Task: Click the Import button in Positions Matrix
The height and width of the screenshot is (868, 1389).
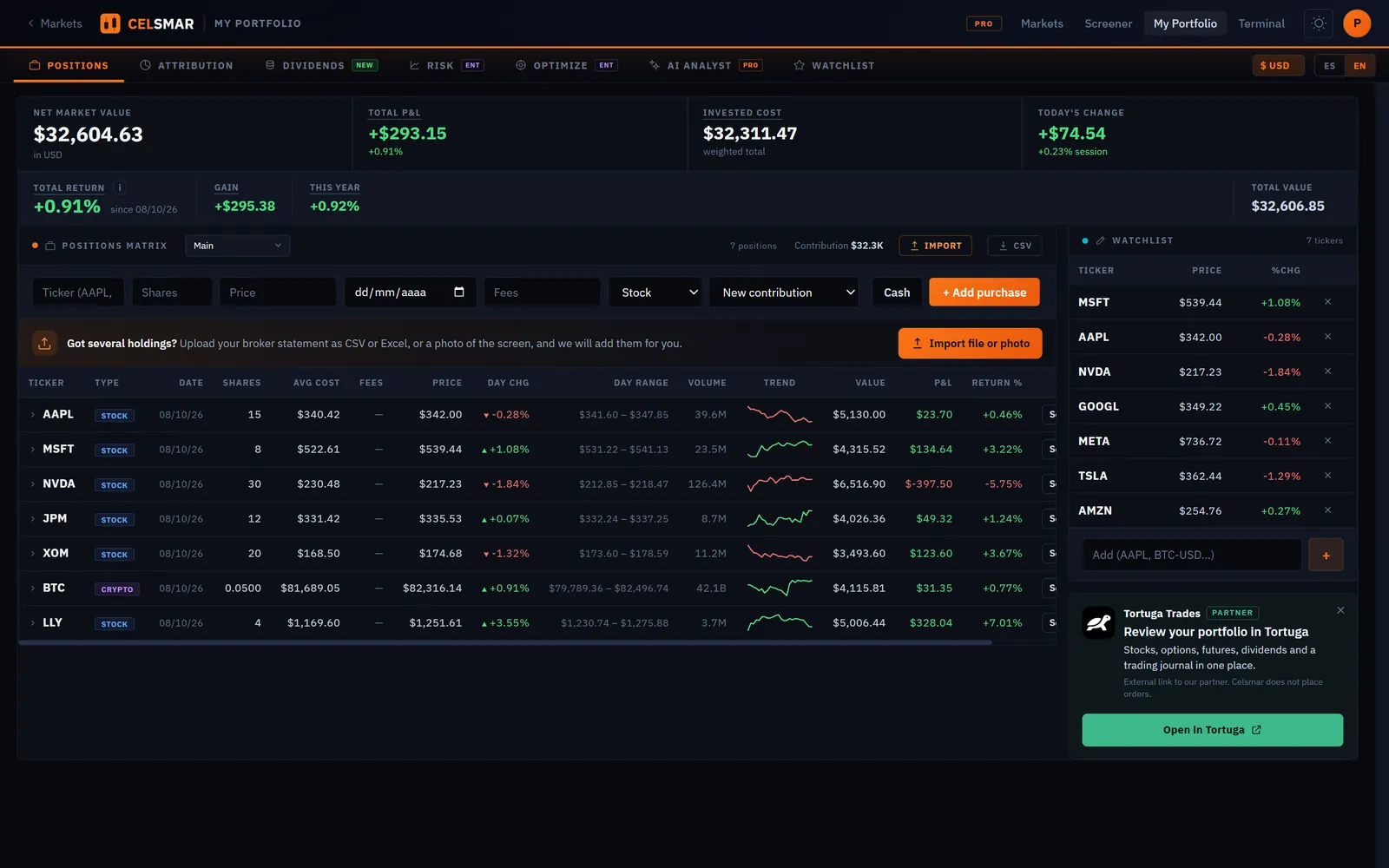Action: [936, 246]
